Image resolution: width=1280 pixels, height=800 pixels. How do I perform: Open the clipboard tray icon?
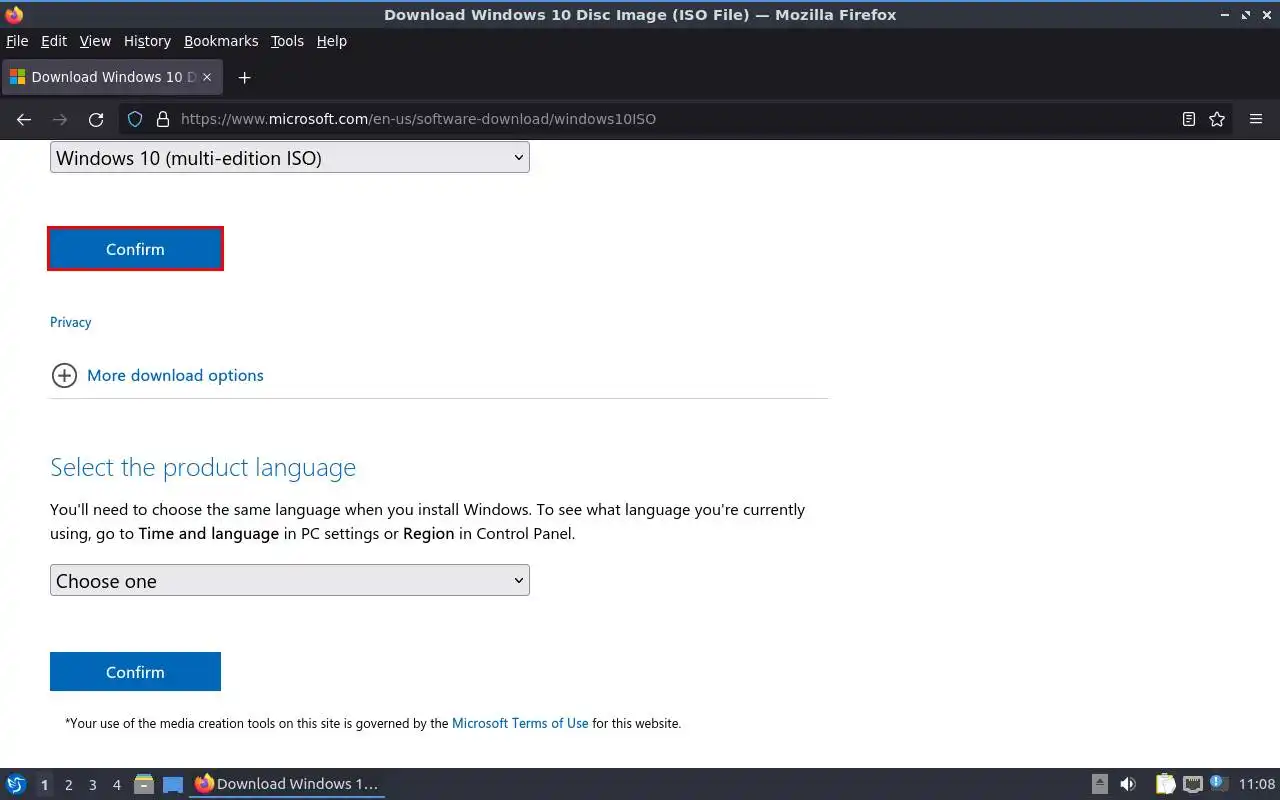1165,784
